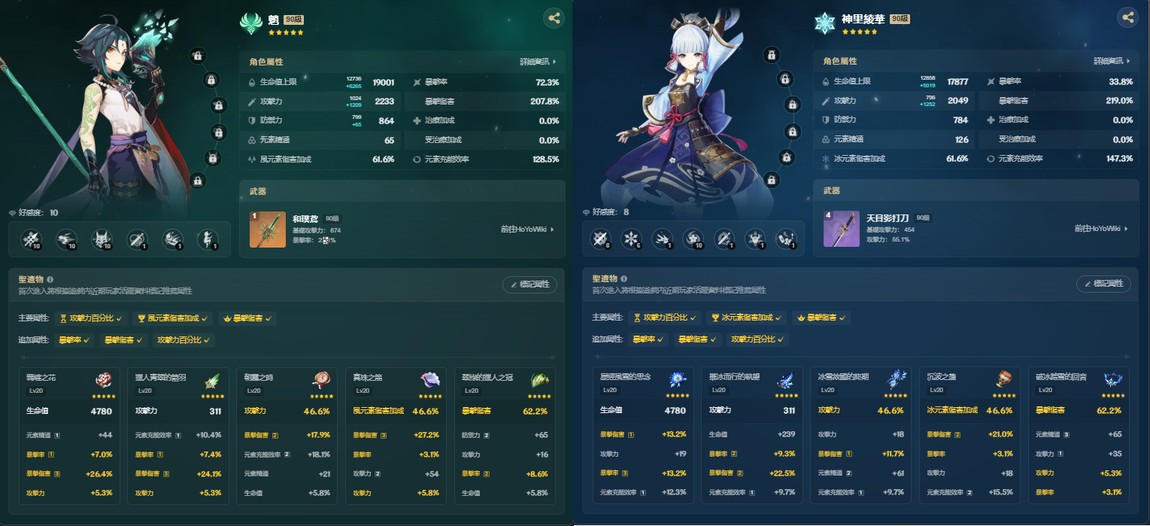Toggle the 風元素傷害加成 main attribute tag
The image size is (1150, 526).
pyautogui.click(x=173, y=318)
